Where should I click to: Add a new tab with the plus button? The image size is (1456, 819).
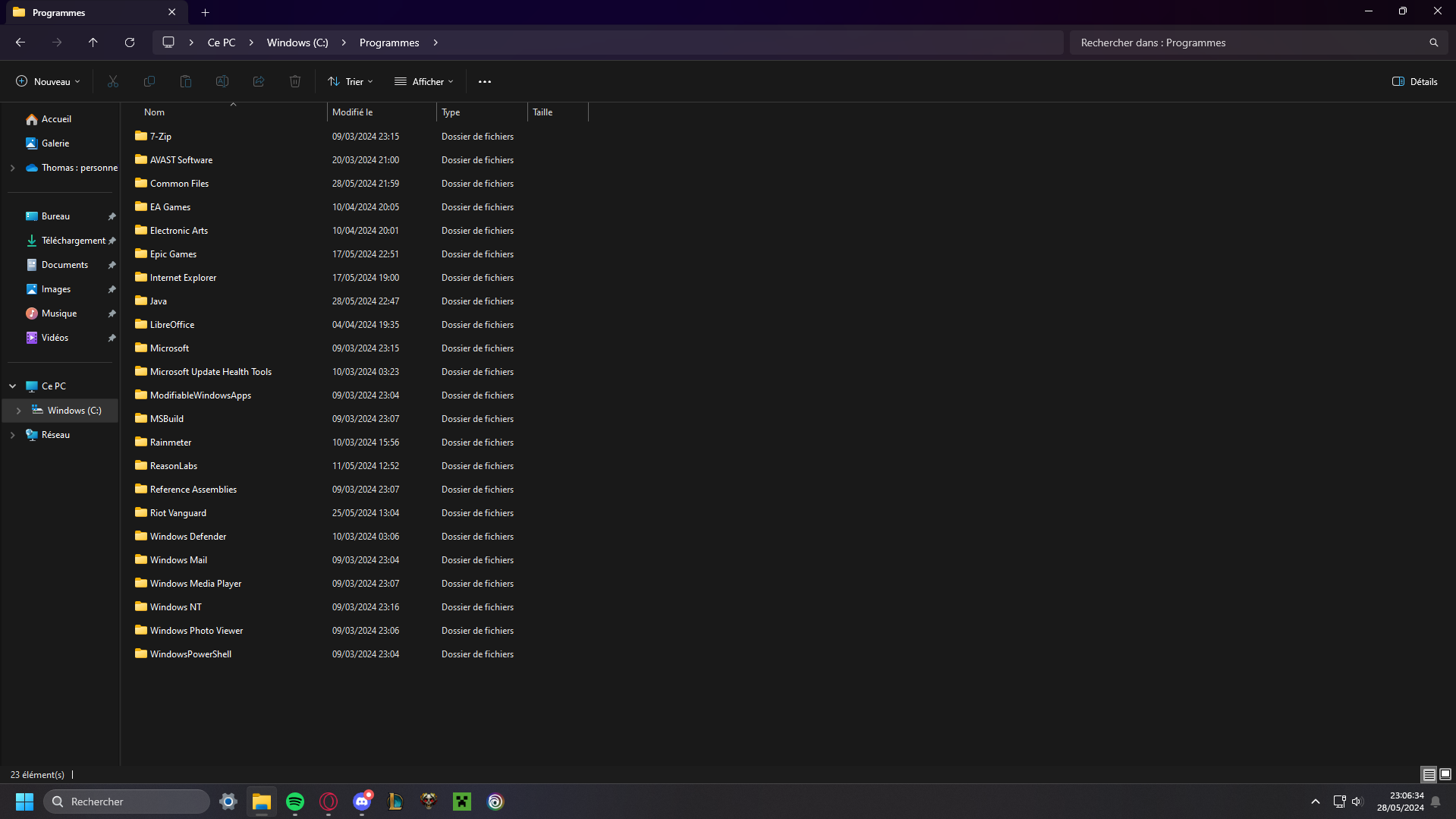click(x=206, y=12)
